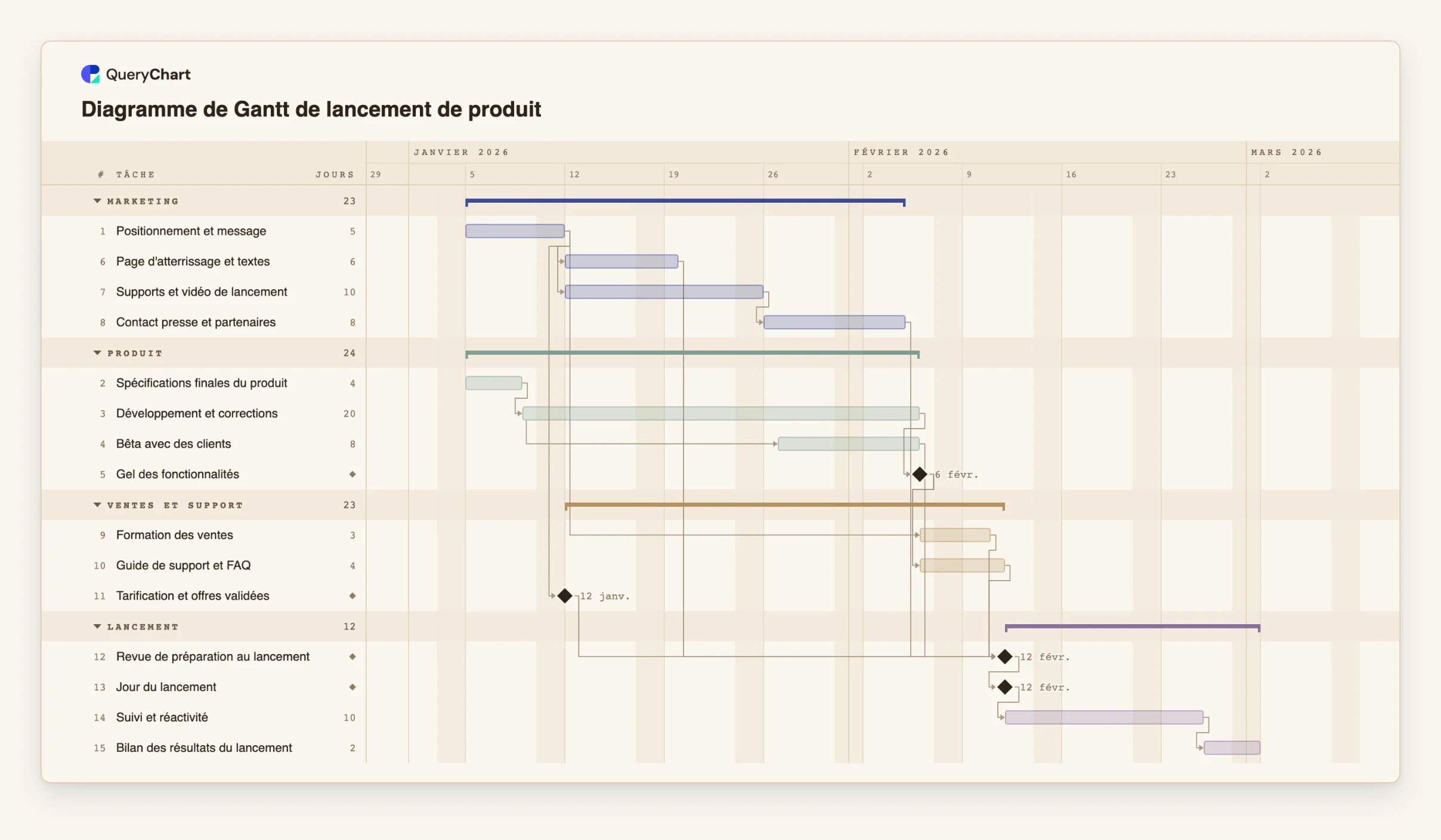Click the small Jours-column diamond for Jour du lancement

pos(352,687)
